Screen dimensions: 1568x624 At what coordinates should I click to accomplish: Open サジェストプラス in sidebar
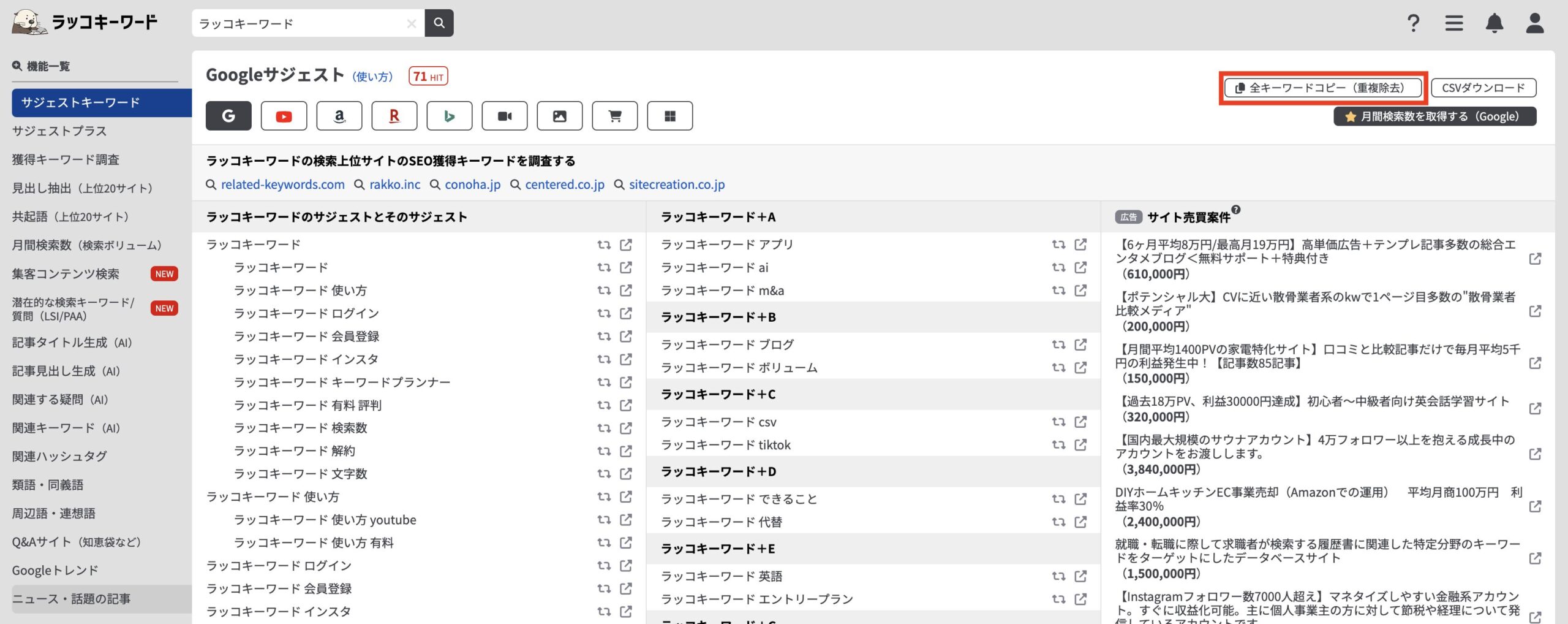(59, 131)
